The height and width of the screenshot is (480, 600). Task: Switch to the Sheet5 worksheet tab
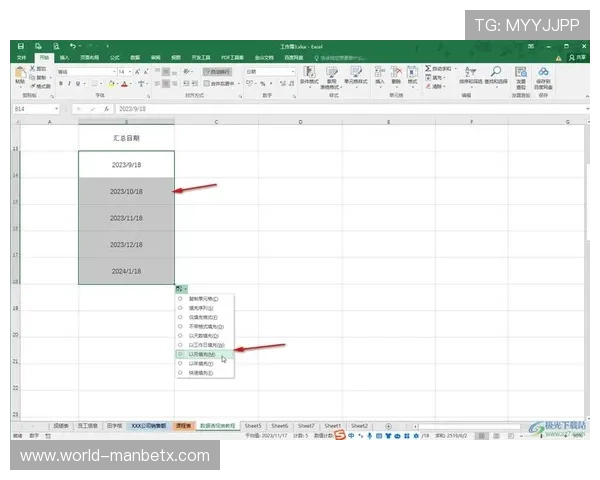254,425
